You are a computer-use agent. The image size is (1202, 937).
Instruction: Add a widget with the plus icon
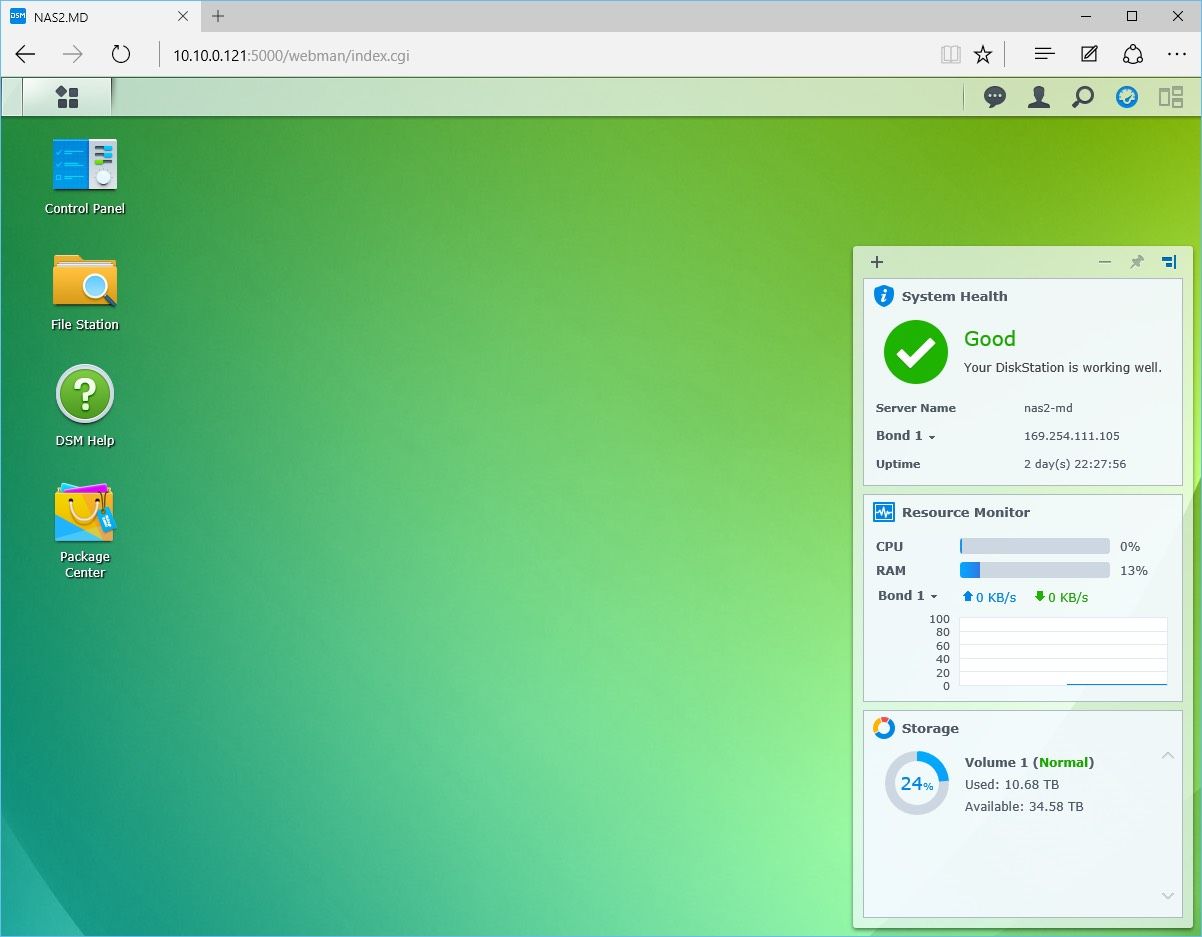coord(877,262)
